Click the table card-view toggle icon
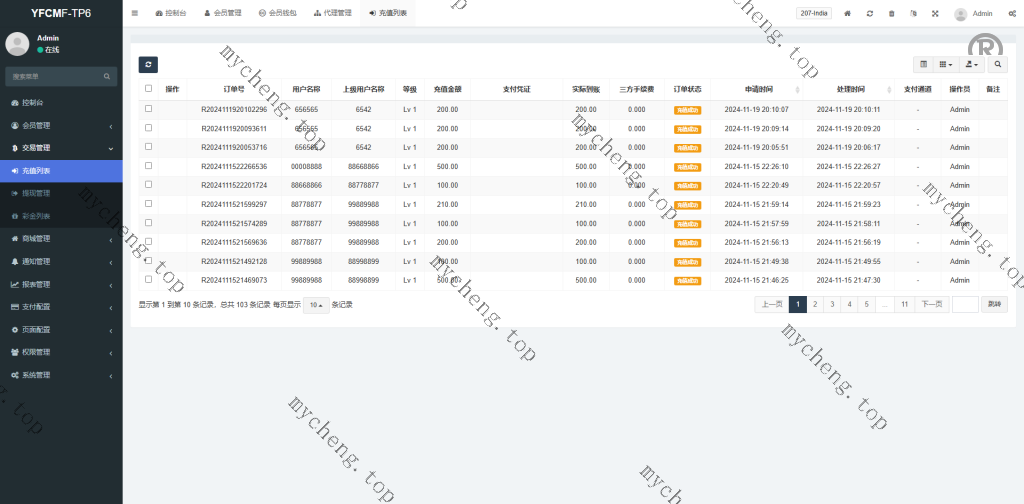Image resolution: width=1024 pixels, height=504 pixels. [x=923, y=64]
